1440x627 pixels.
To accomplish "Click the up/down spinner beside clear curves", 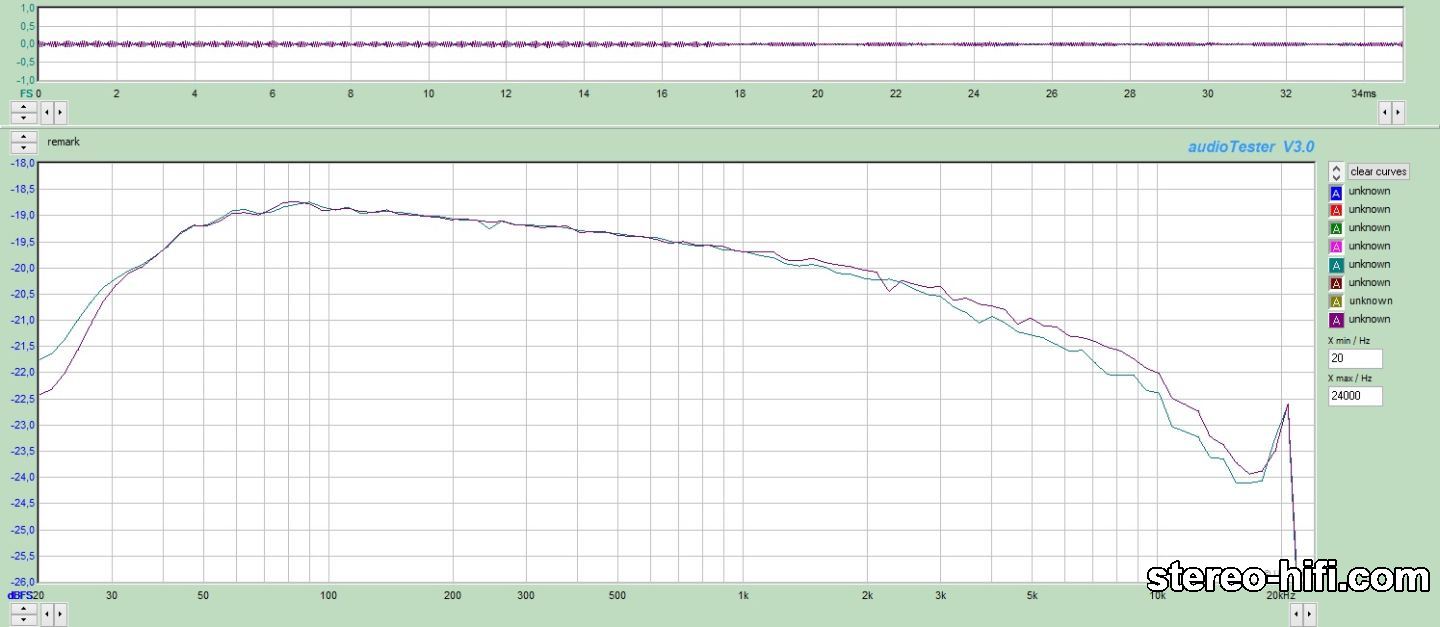I will click(1335, 172).
